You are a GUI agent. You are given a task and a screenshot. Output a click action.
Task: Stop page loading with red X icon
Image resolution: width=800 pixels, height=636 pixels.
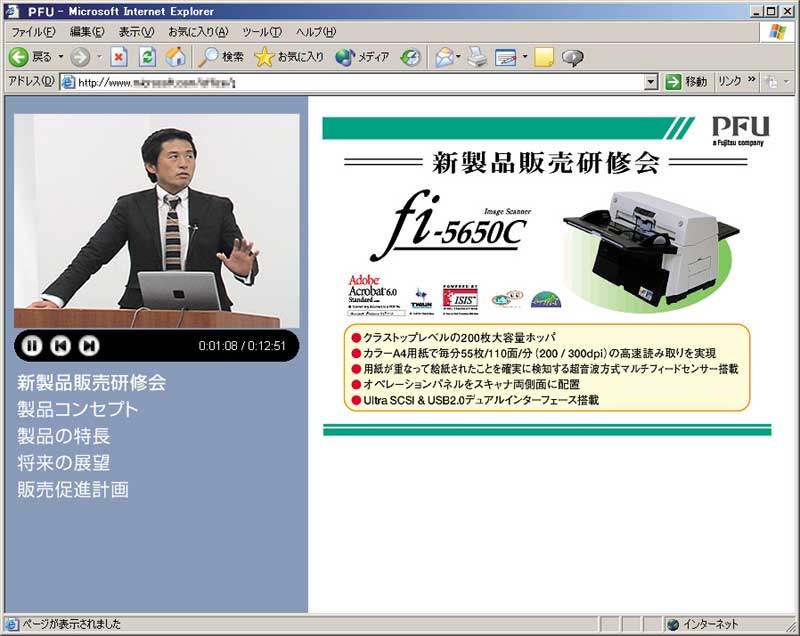(x=119, y=57)
